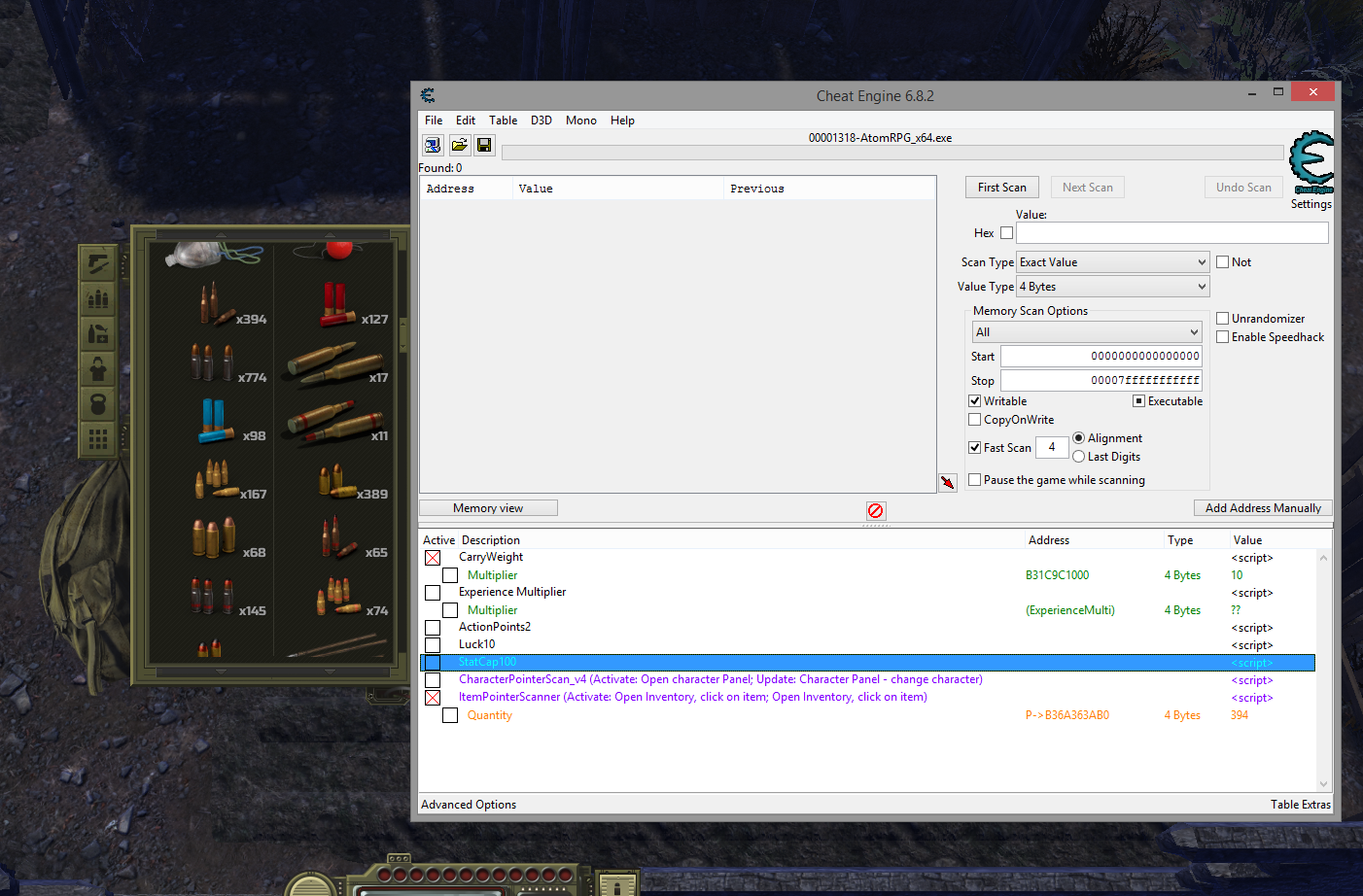The width and height of the screenshot is (1363, 896).
Task: Click Add Address Manually
Action: (1263, 508)
